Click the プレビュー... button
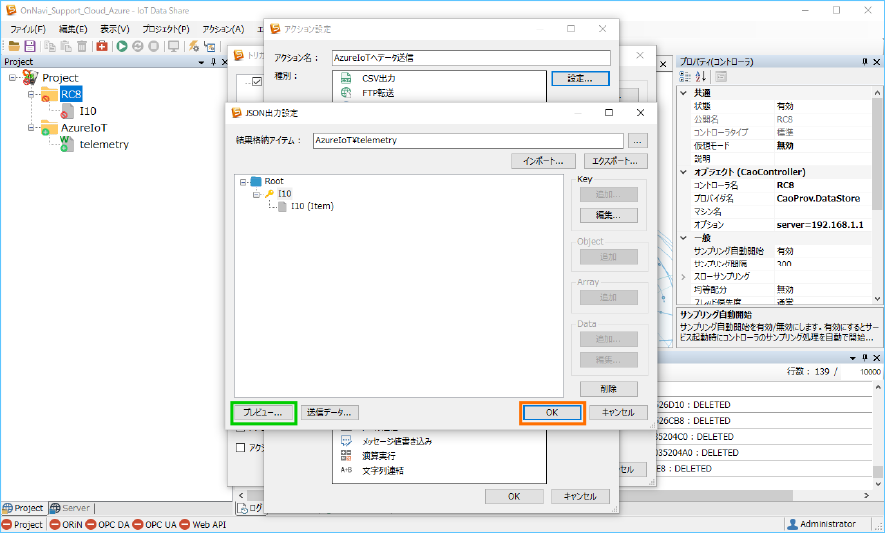This screenshot has height=533, width=885. tap(264, 412)
